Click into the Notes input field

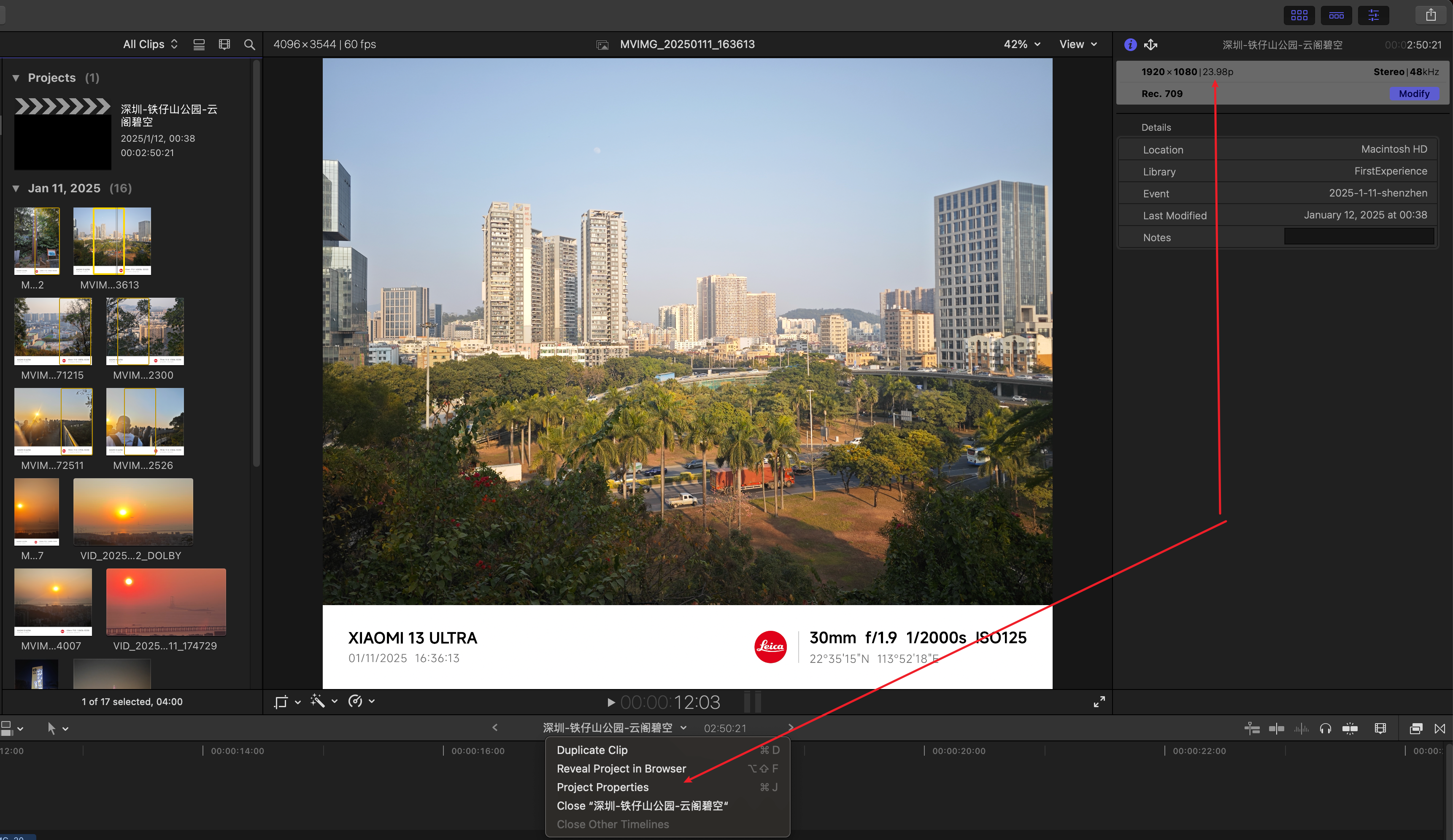pyautogui.click(x=1358, y=237)
